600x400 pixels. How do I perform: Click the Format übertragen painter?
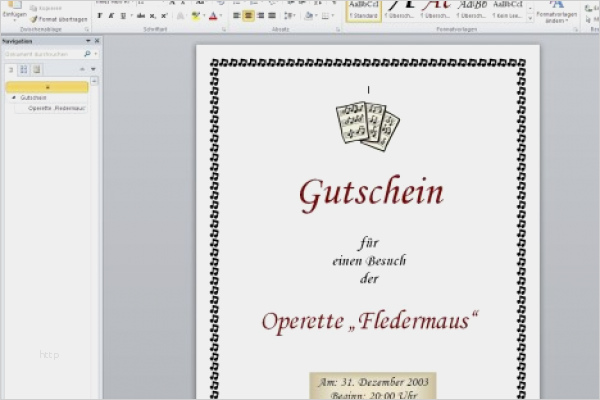pyautogui.click(x=59, y=19)
